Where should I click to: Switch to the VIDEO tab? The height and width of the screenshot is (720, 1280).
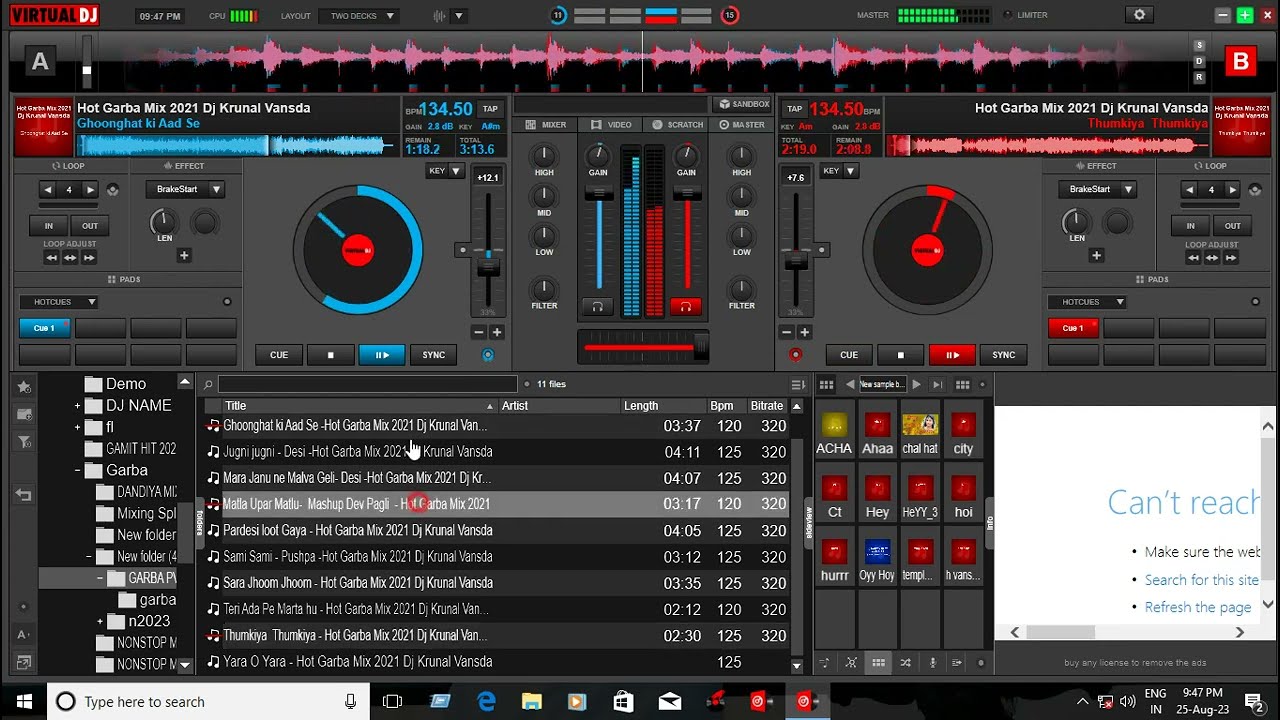pyautogui.click(x=611, y=125)
